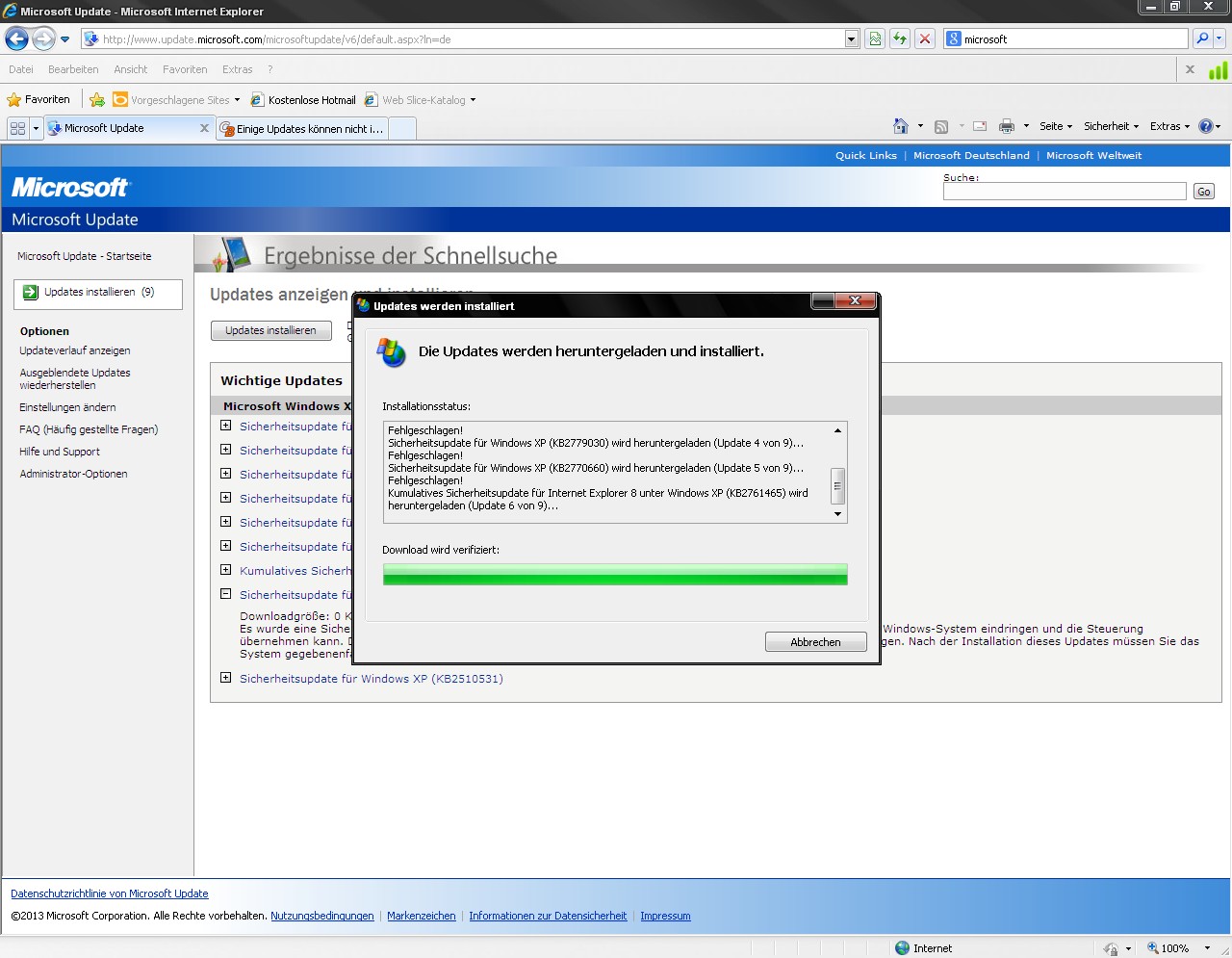The width and height of the screenshot is (1232, 958).
Task: Open Sicherheitsupdate für Windows XP (KB2510531) link
Action: (371, 679)
